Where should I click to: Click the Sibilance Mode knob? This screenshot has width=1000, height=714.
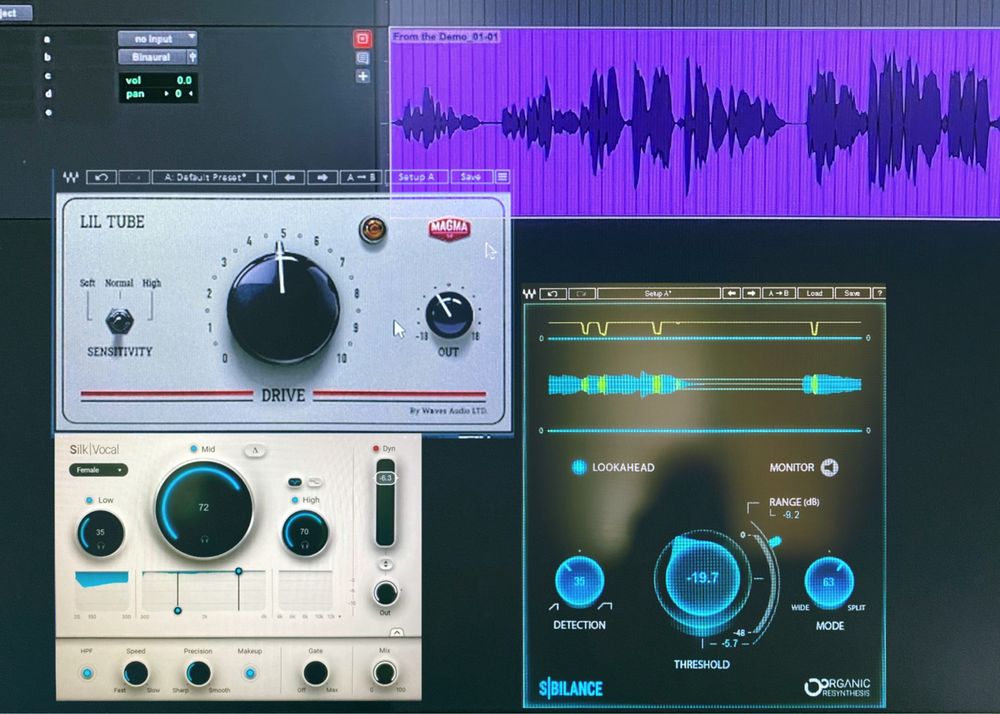pos(829,581)
